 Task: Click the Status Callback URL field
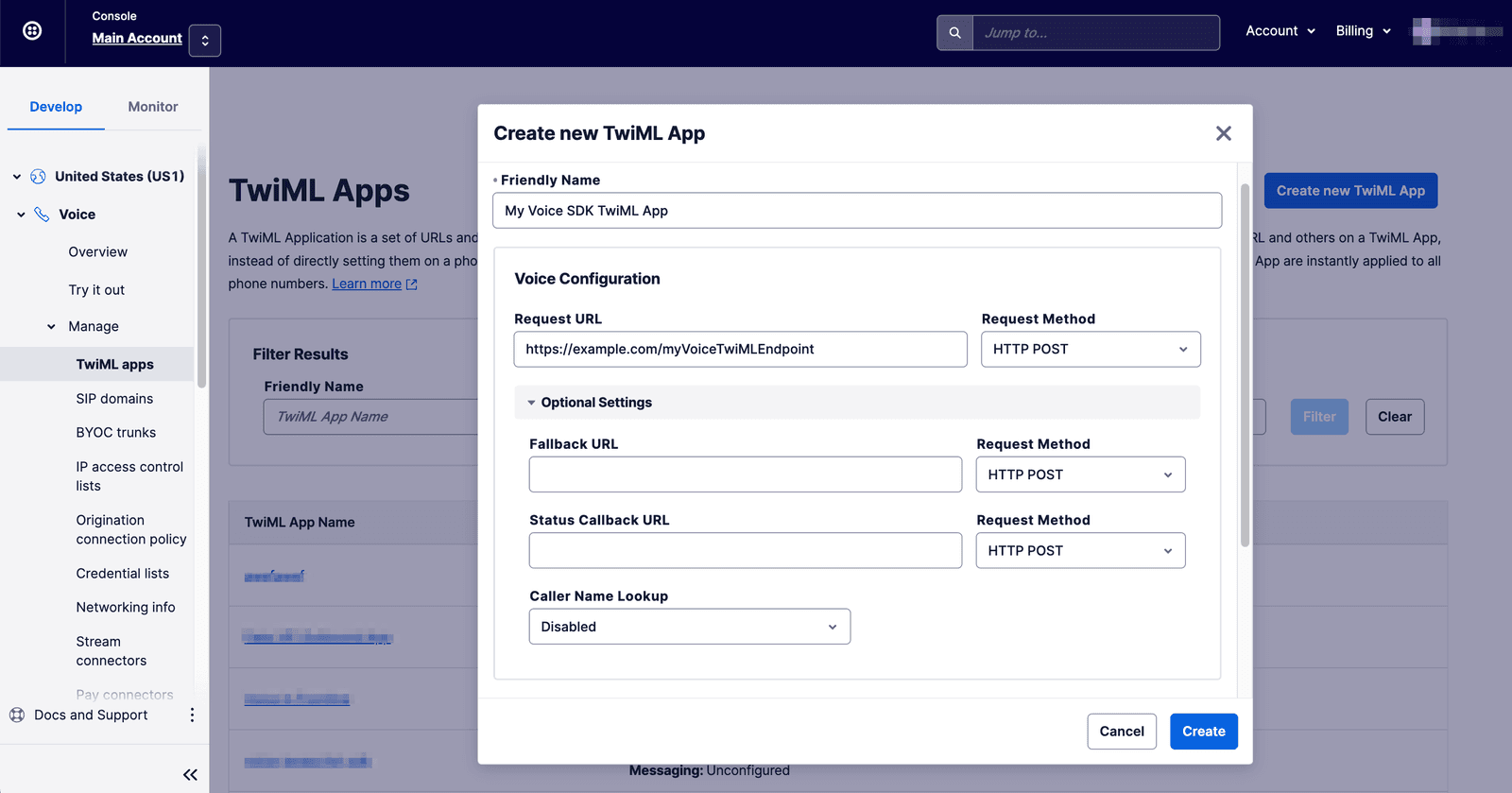745,551
